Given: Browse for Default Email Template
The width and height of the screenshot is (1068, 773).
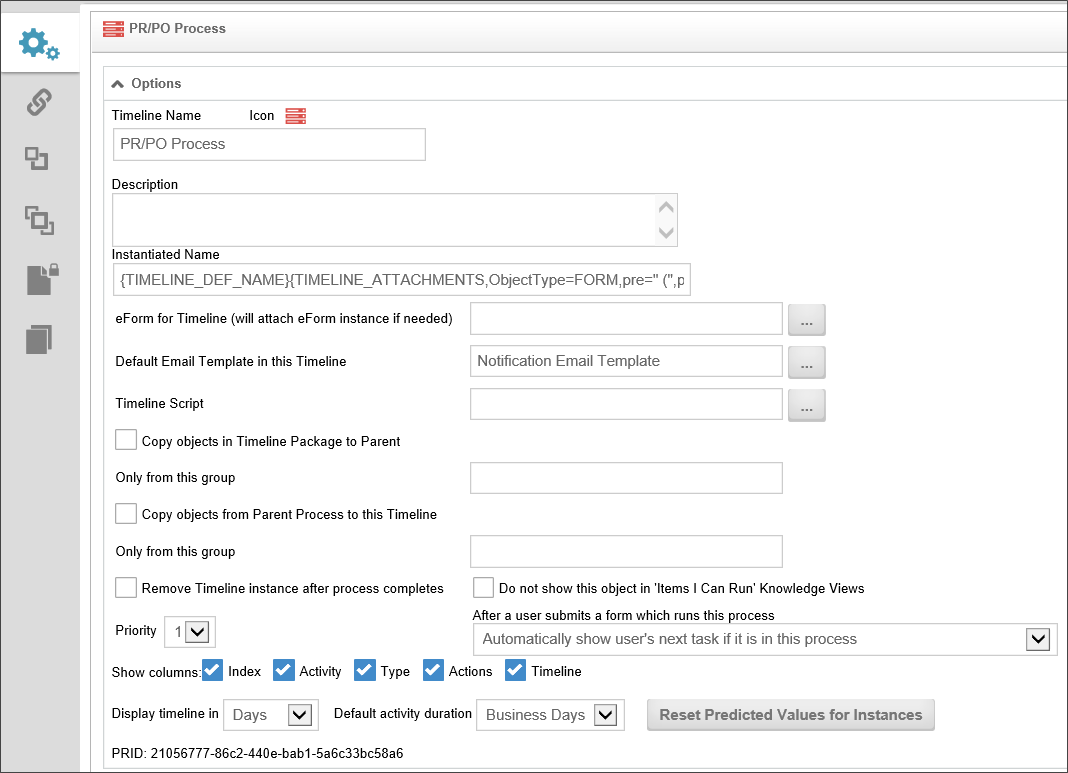Looking at the screenshot, I should coord(807,362).
